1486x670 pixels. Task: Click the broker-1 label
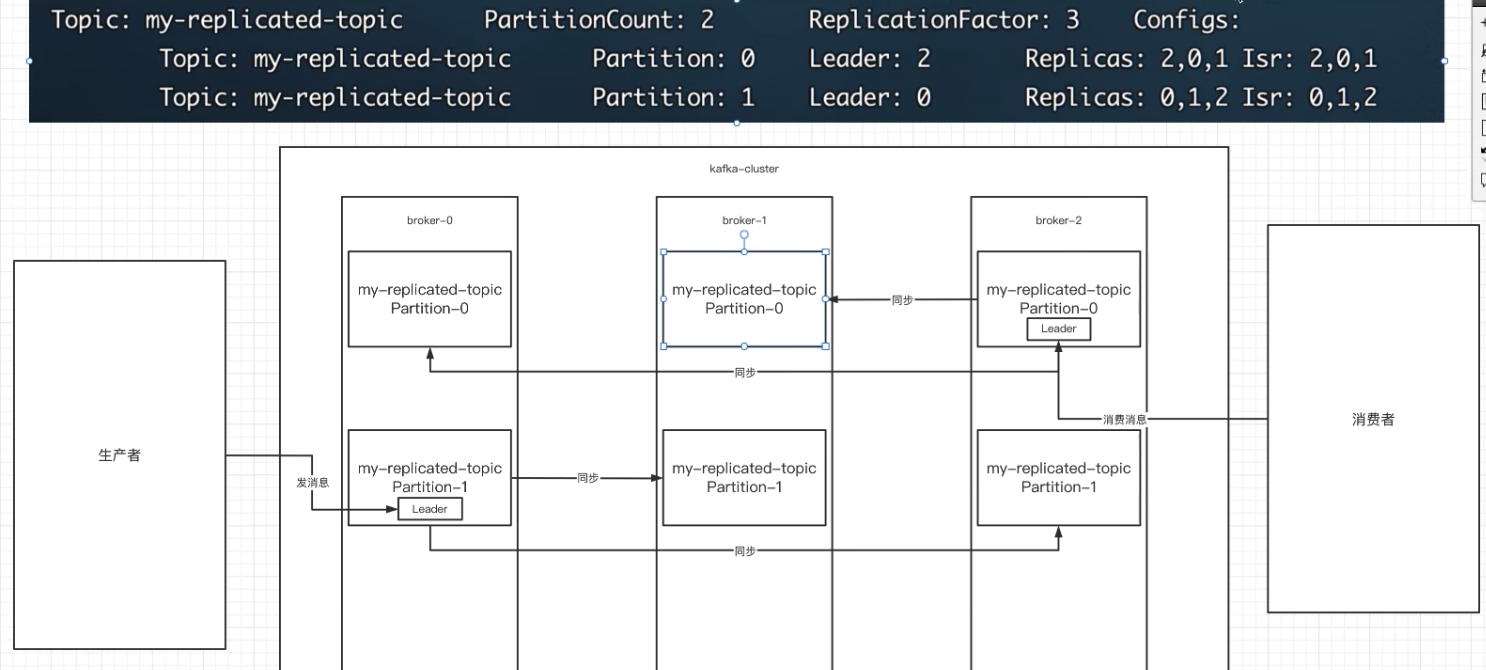[744, 220]
